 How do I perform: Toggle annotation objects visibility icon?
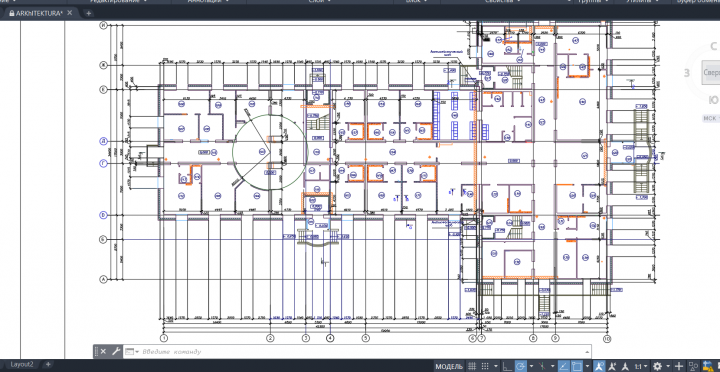[599, 366]
